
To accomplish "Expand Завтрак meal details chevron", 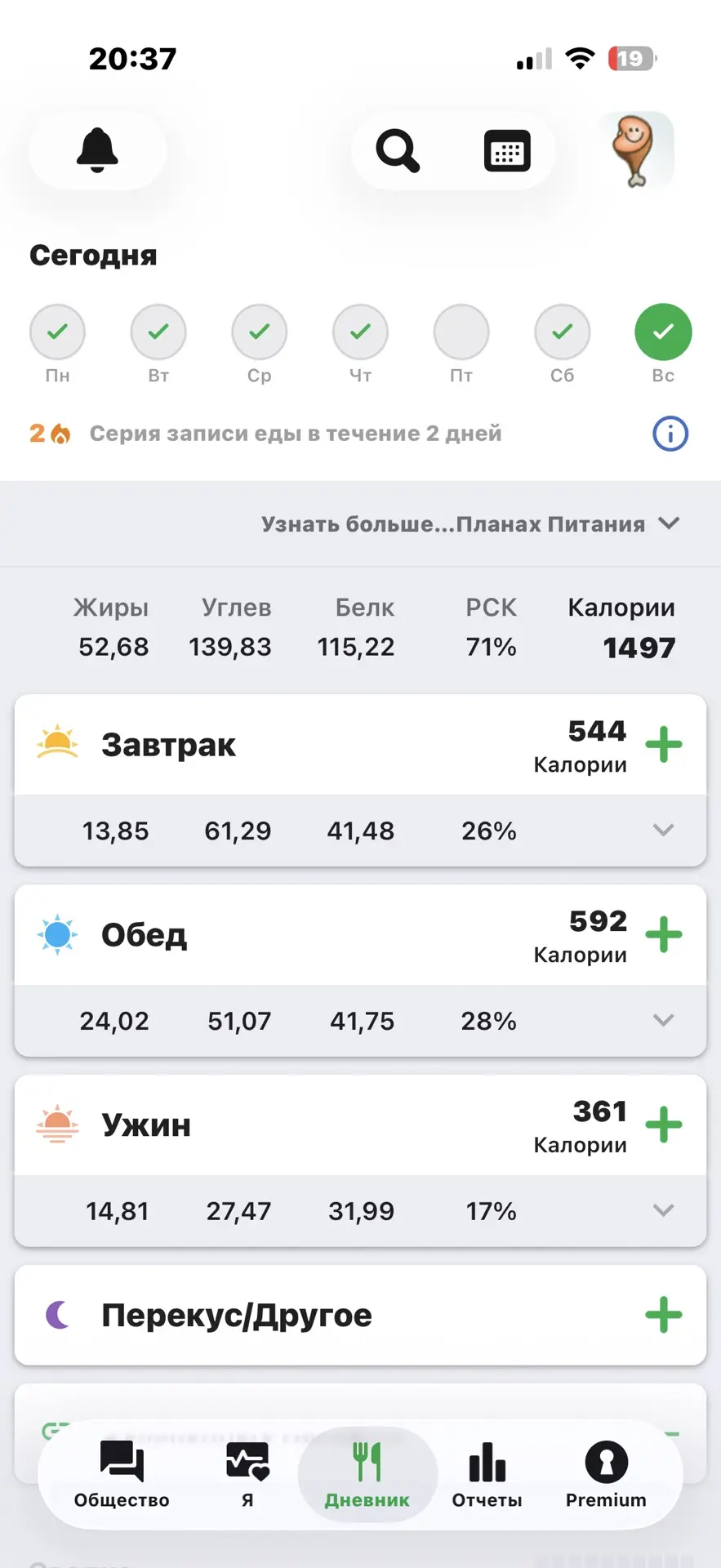I will point(664,831).
